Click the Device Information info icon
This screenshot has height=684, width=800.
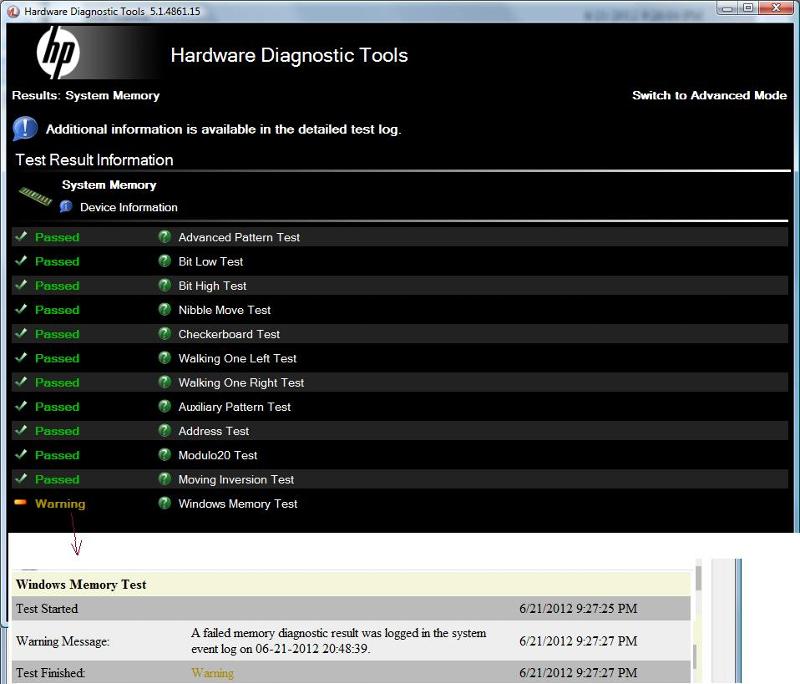pos(66,207)
